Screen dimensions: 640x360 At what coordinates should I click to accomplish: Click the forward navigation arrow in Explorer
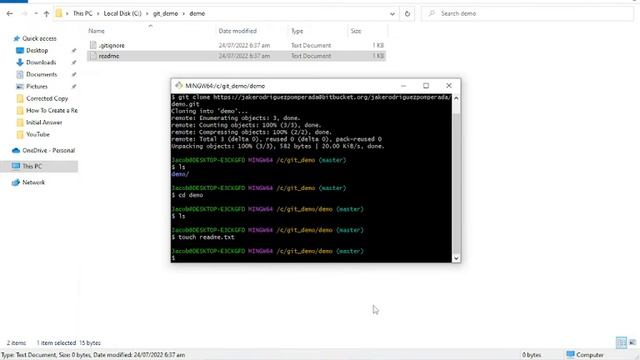24,13
